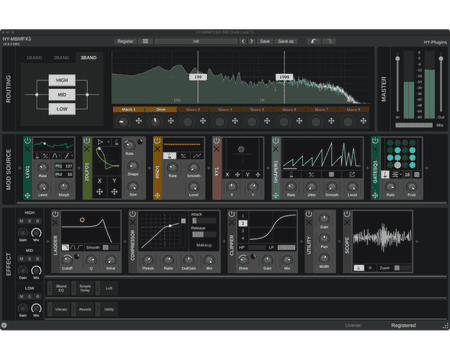This screenshot has height=360, width=450.
Task: Mute the HIGH band with M
Action: (21, 221)
